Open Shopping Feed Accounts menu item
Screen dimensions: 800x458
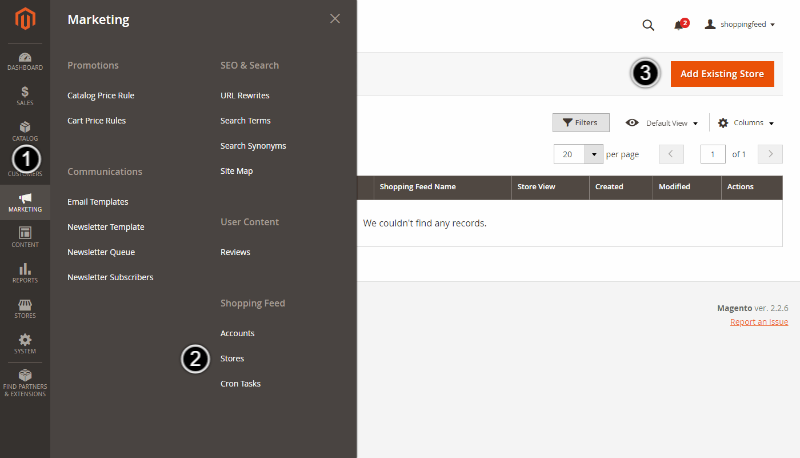click(237, 333)
